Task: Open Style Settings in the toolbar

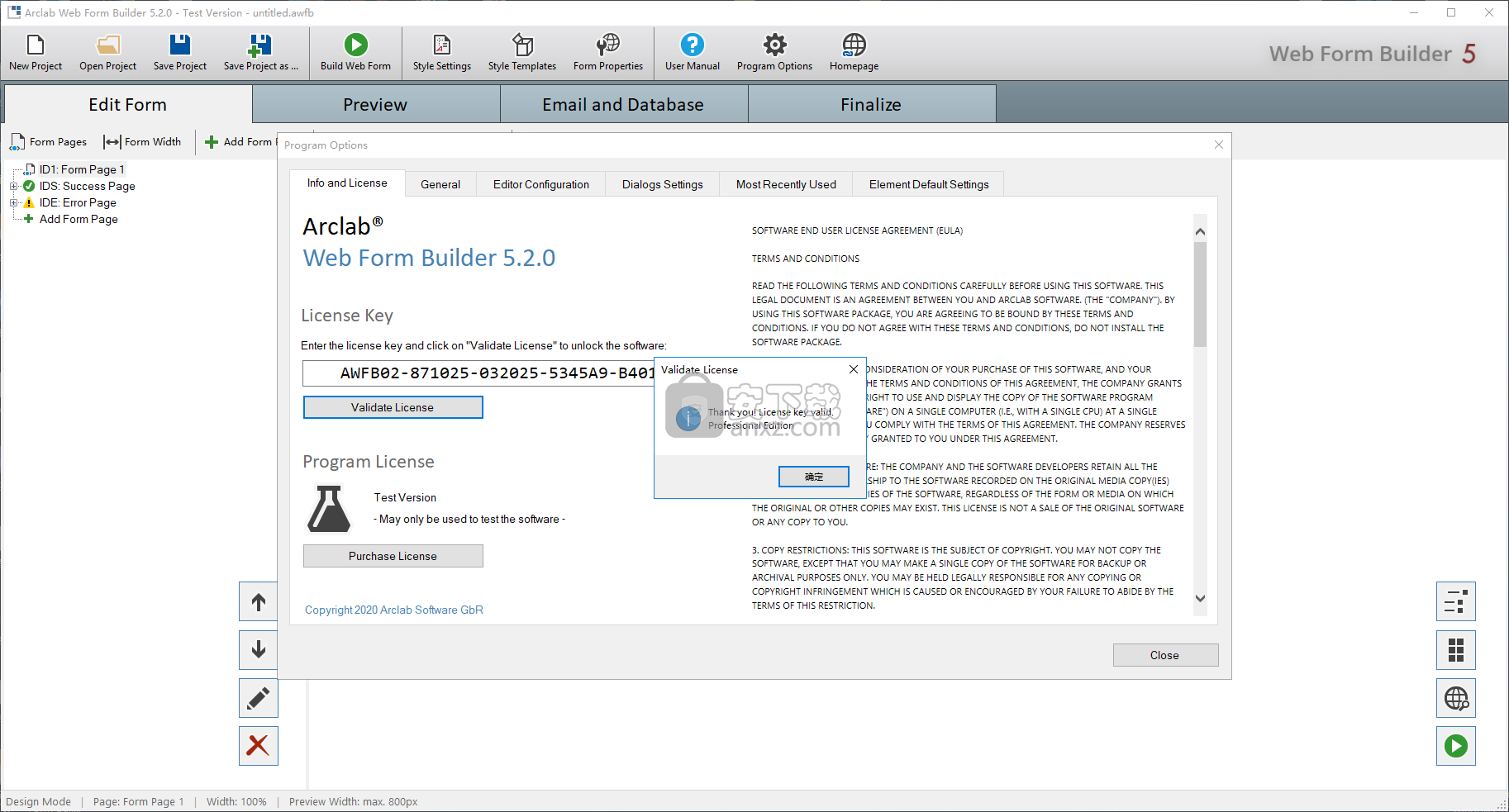Action: pyautogui.click(x=442, y=53)
